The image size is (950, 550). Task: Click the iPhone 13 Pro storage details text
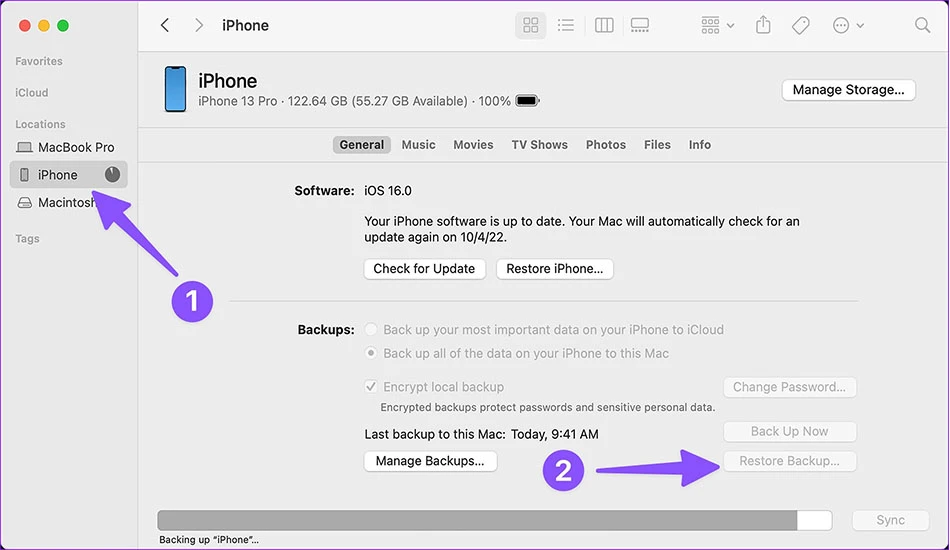[354, 101]
